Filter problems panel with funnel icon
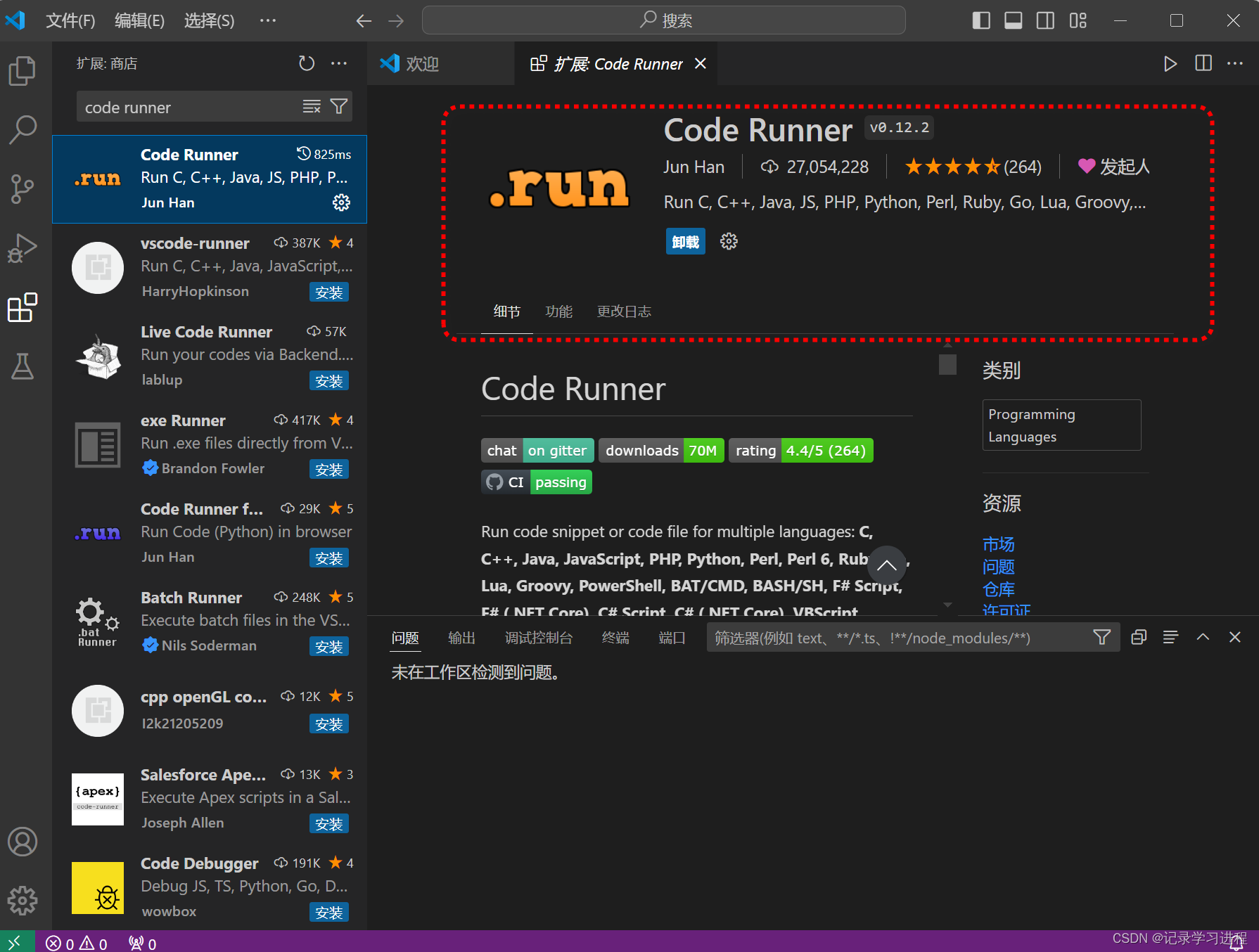 point(1102,638)
